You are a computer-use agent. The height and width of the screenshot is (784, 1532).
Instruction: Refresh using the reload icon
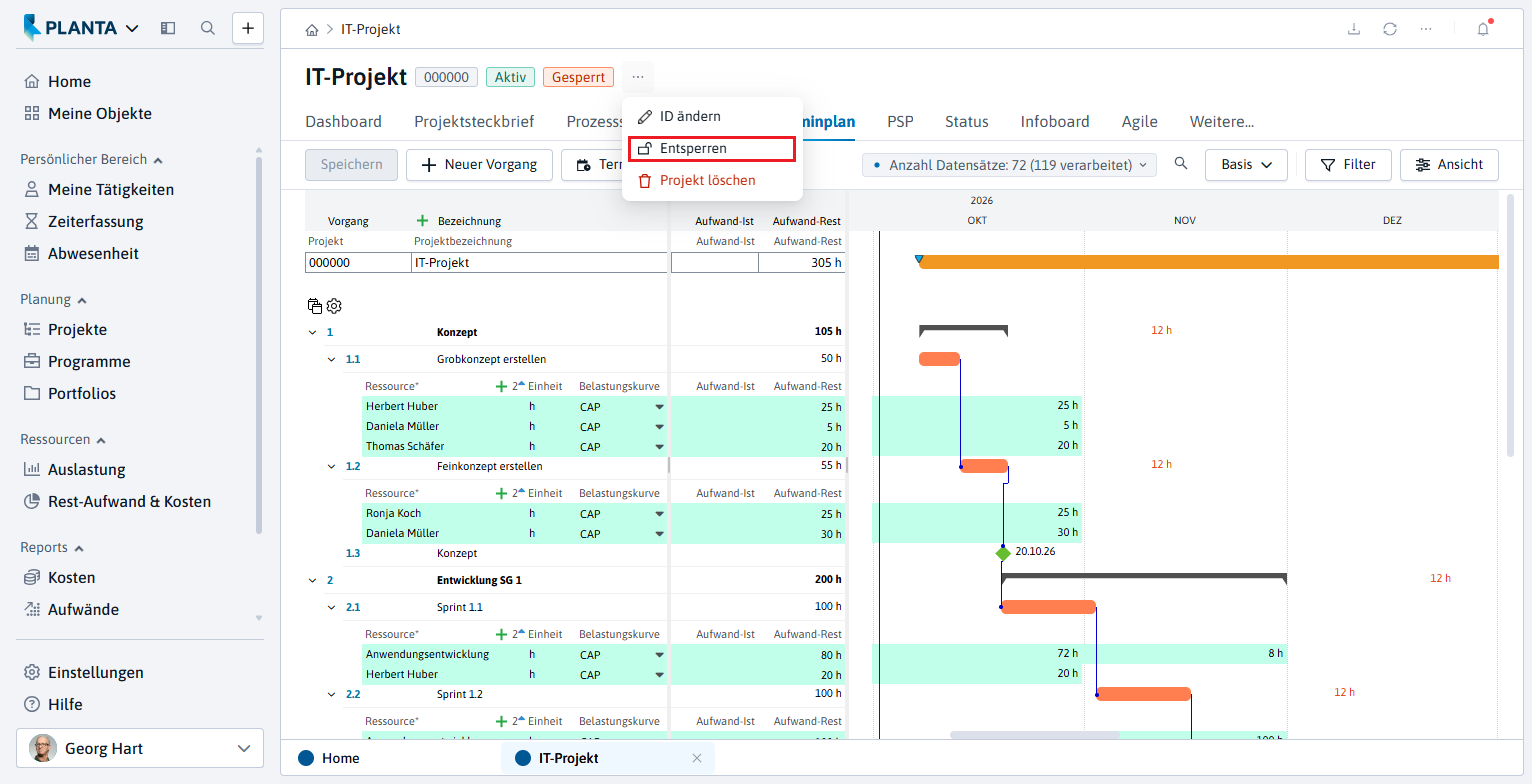pos(1390,29)
